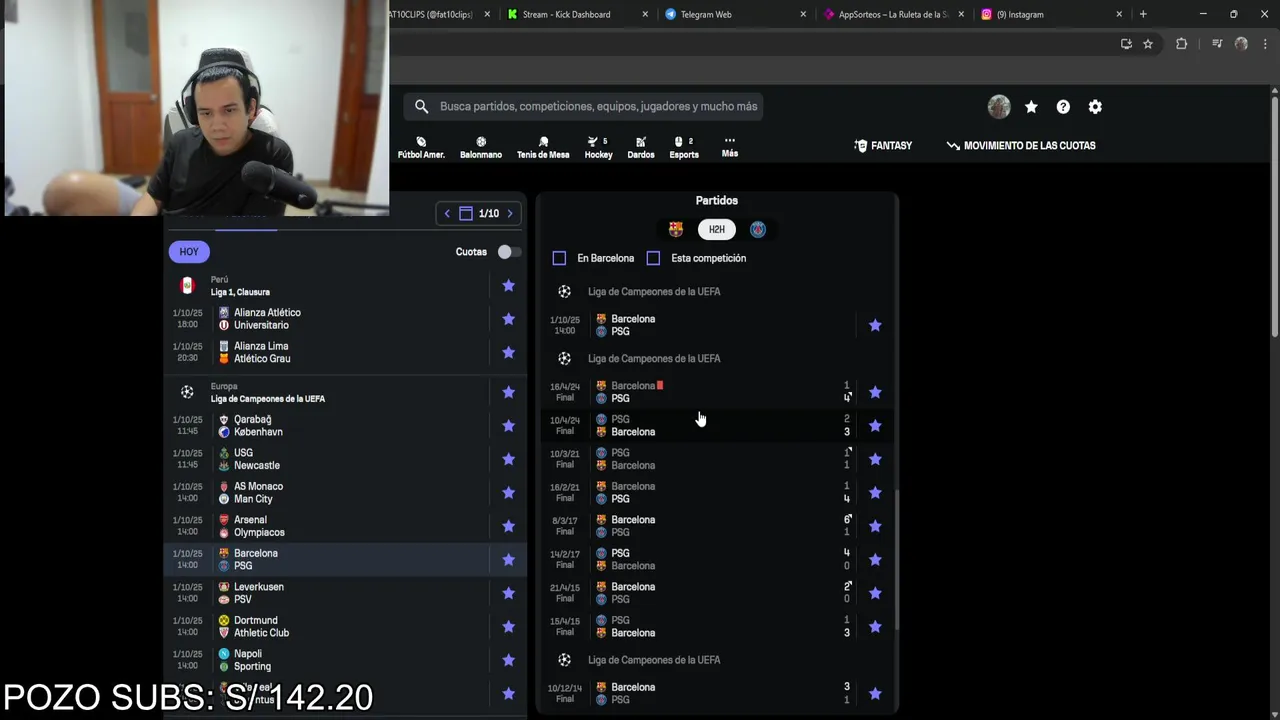The width and height of the screenshot is (1280, 720).
Task: Toggle the Cuotas switch
Action: click(x=509, y=252)
